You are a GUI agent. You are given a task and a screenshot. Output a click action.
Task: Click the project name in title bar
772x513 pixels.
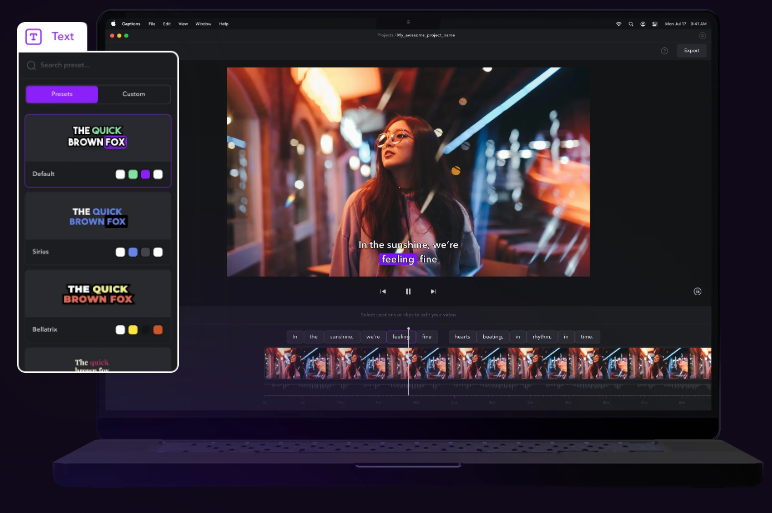pos(426,35)
